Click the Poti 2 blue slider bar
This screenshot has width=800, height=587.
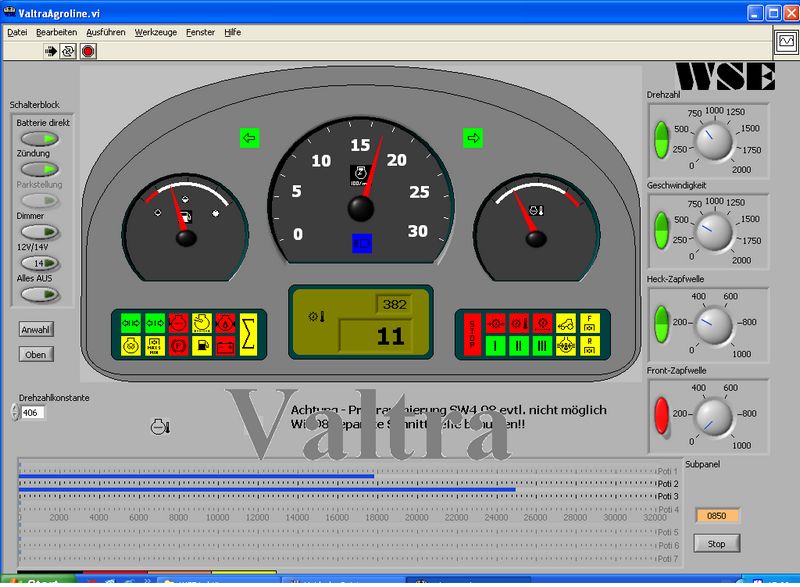[x=196, y=476]
